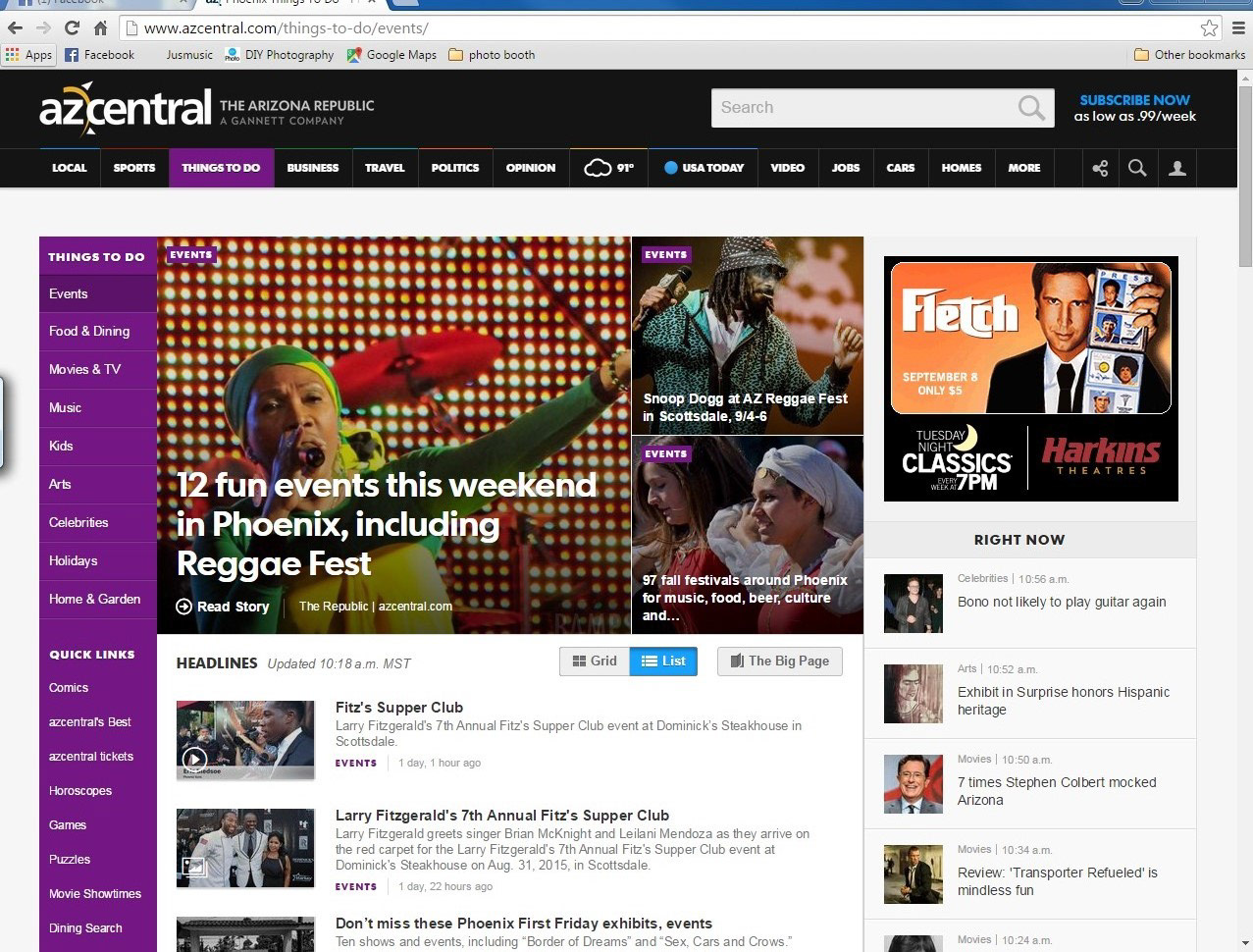Open the Other bookmarks folder

[x=1189, y=55]
